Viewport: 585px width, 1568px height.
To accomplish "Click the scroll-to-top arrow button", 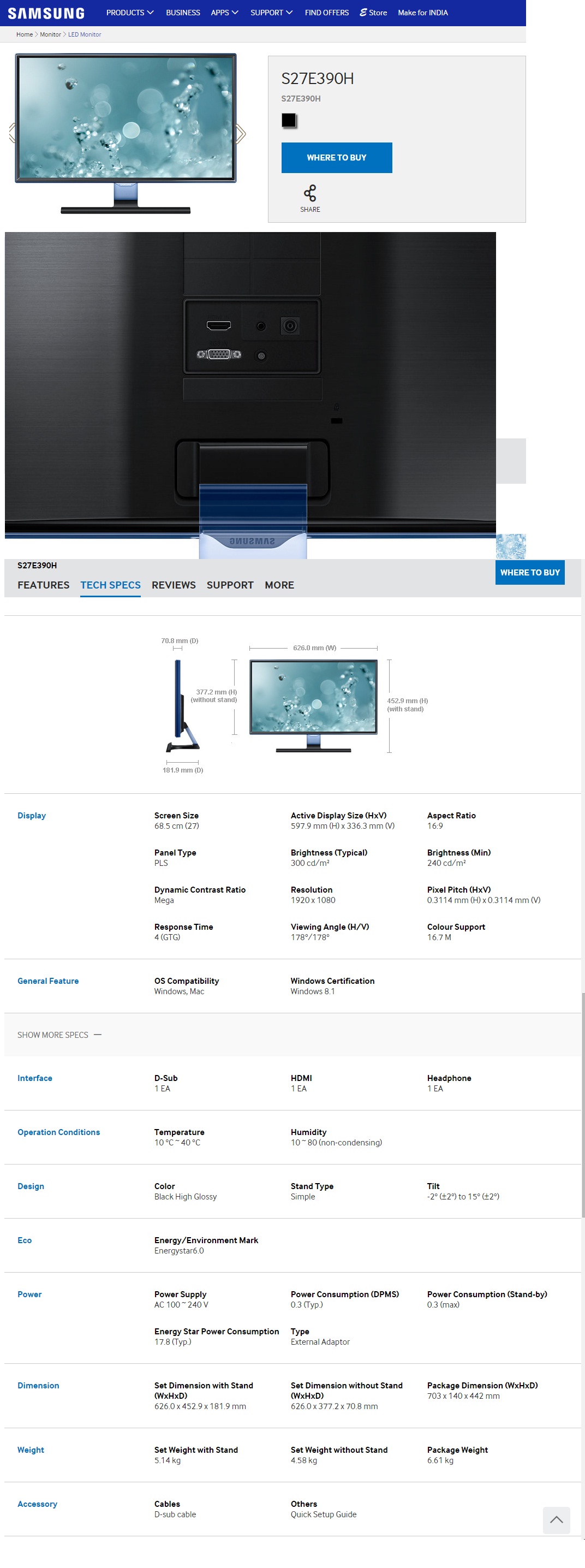I will [556, 1520].
